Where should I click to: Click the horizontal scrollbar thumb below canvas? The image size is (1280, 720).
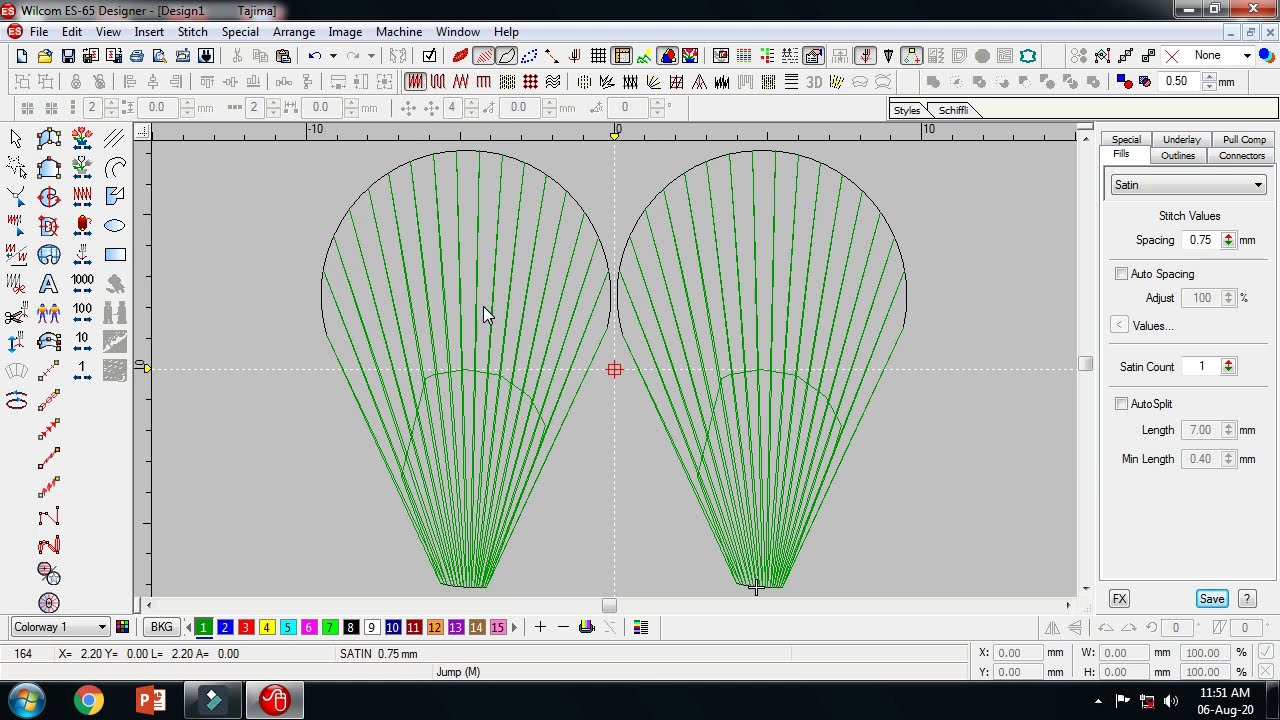pos(609,605)
